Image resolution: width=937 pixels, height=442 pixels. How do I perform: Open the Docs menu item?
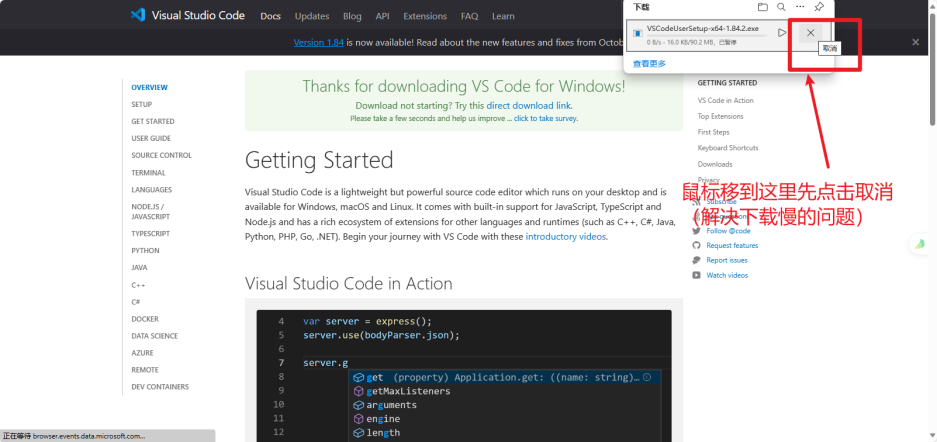pyautogui.click(x=271, y=16)
